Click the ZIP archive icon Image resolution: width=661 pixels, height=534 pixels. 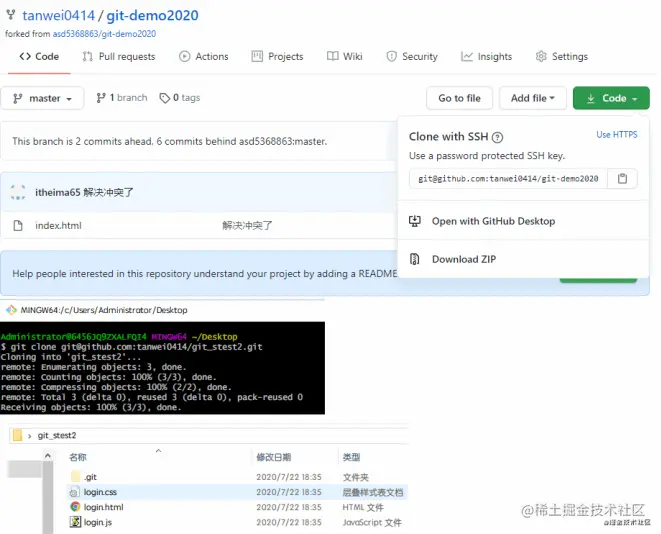tap(415, 259)
